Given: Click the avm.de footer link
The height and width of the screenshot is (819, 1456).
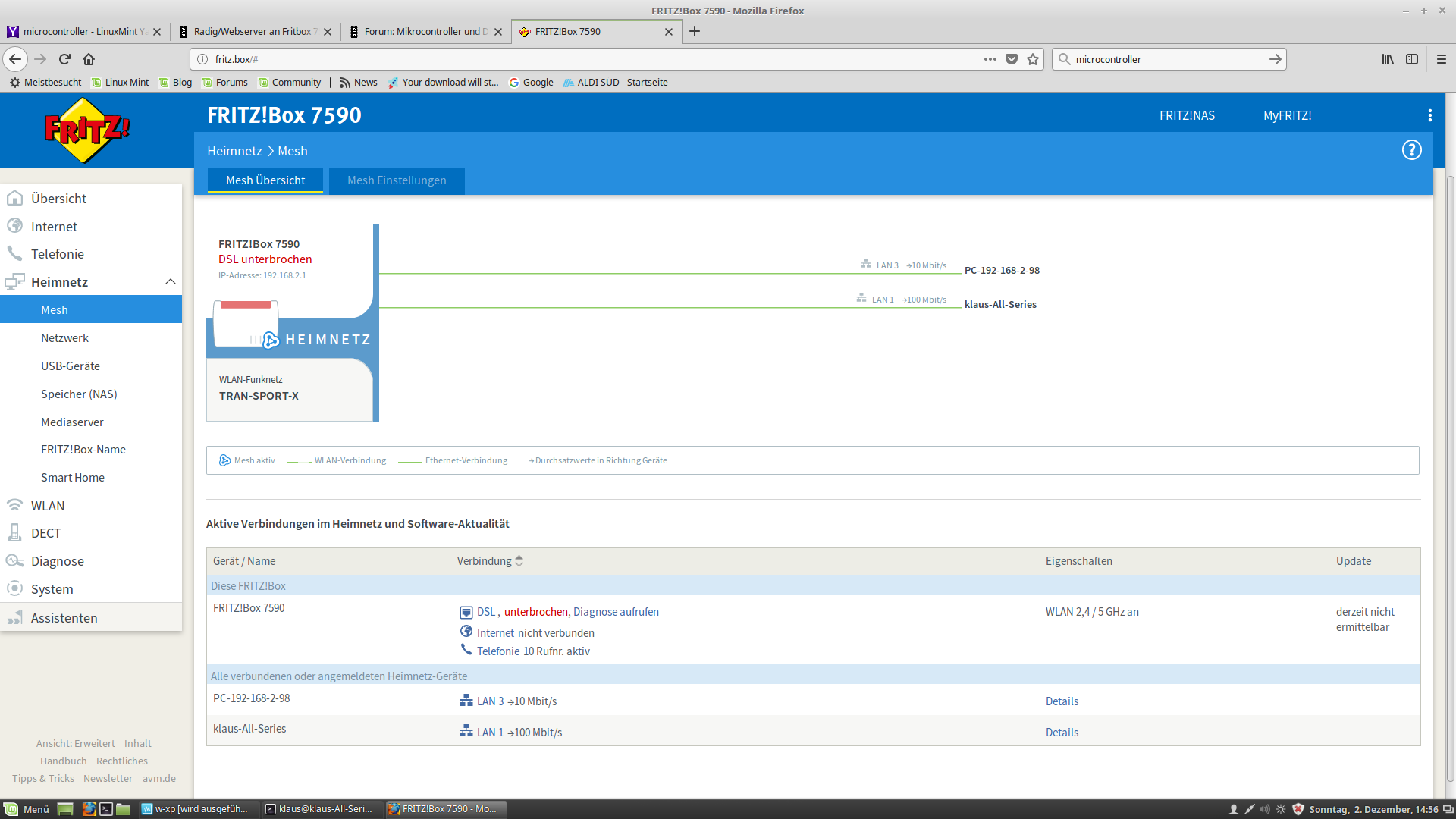Looking at the screenshot, I should point(159,778).
